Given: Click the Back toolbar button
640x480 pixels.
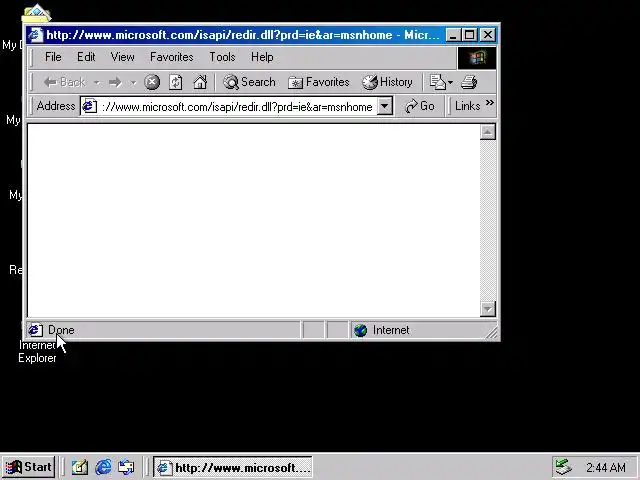Looking at the screenshot, I should pos(64,82).
